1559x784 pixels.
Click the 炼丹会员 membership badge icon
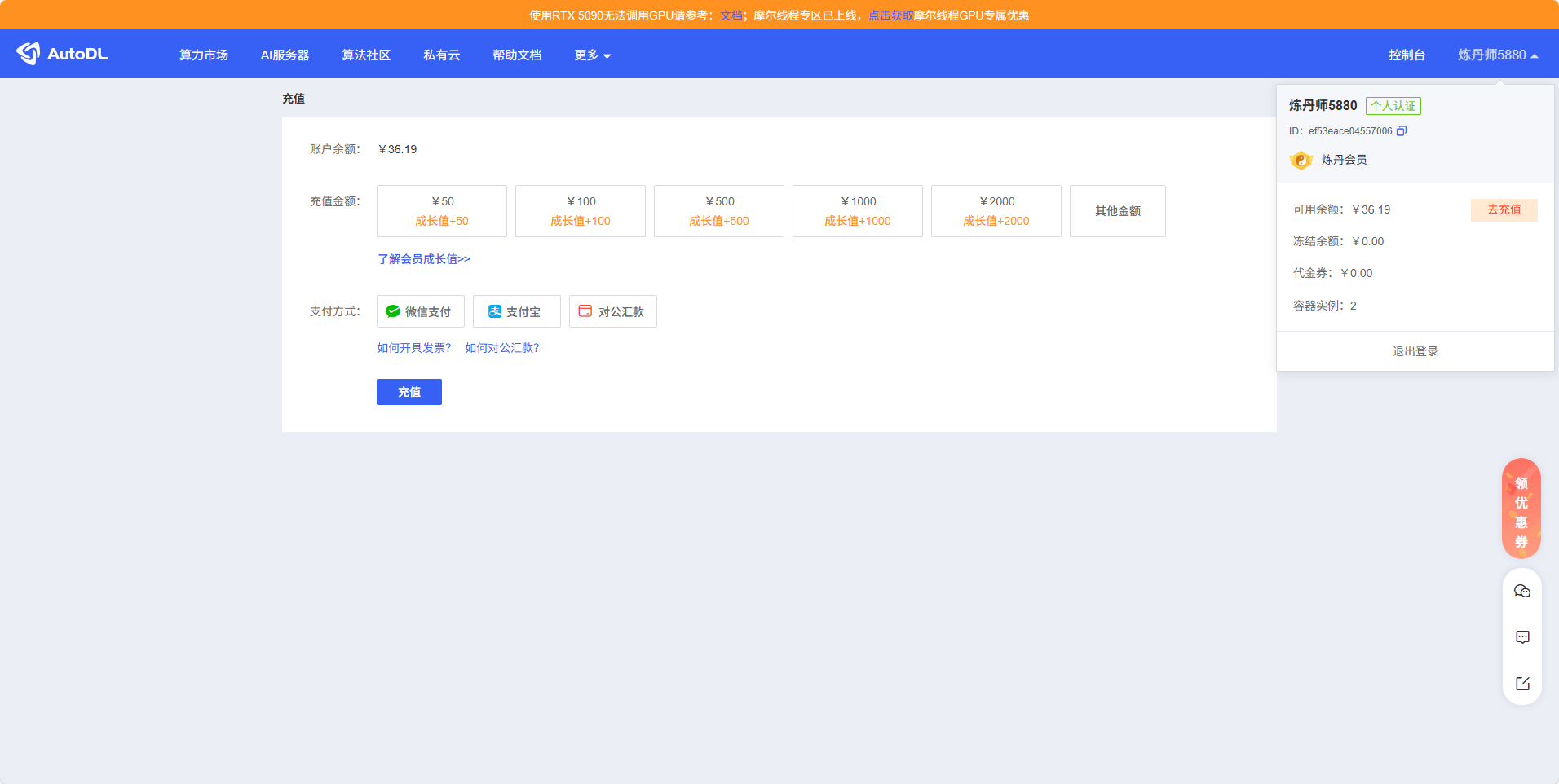[x=1301, y=160]
